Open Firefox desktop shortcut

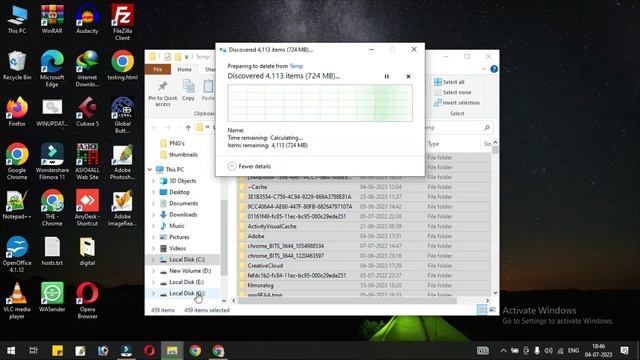[17, 112]
